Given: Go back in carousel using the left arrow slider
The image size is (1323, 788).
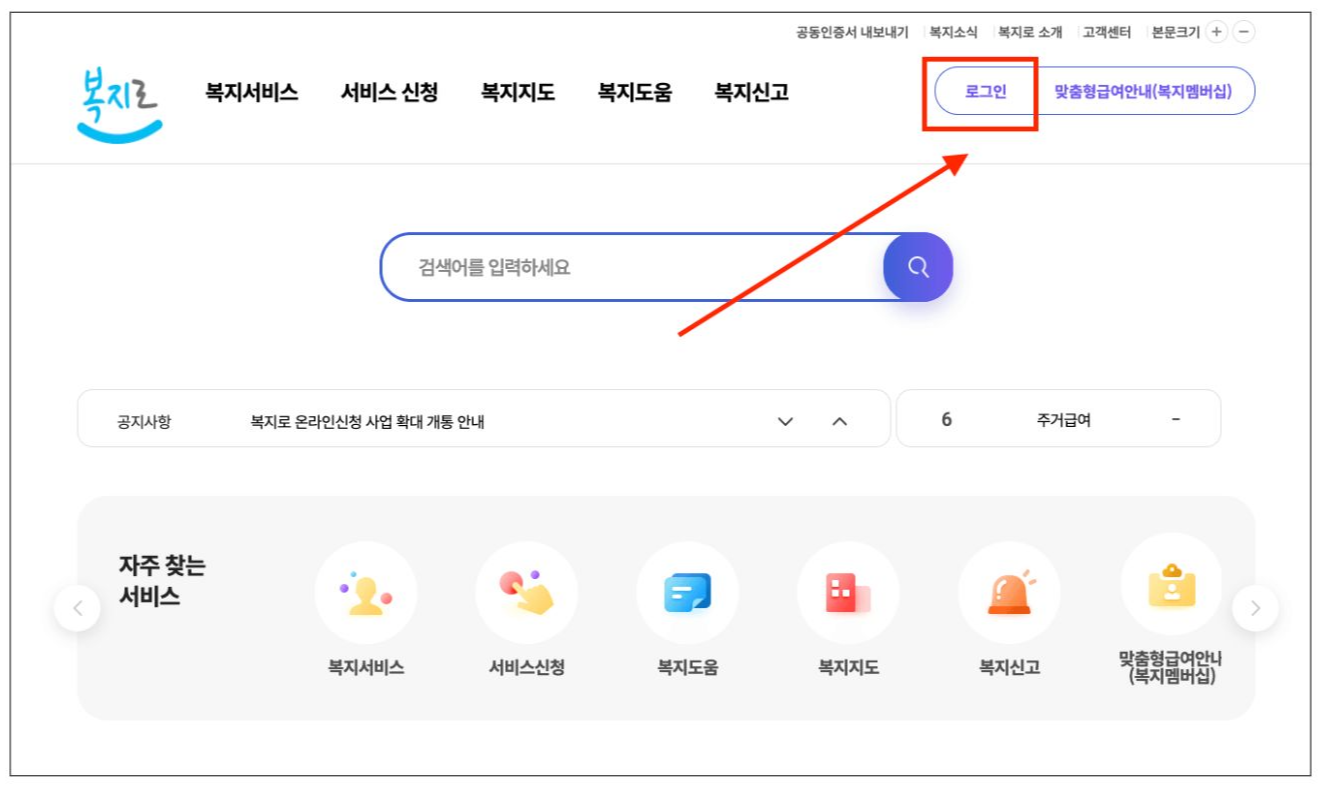Looking at the screenshot, I should pyautogui.click(x=77, y=607).
